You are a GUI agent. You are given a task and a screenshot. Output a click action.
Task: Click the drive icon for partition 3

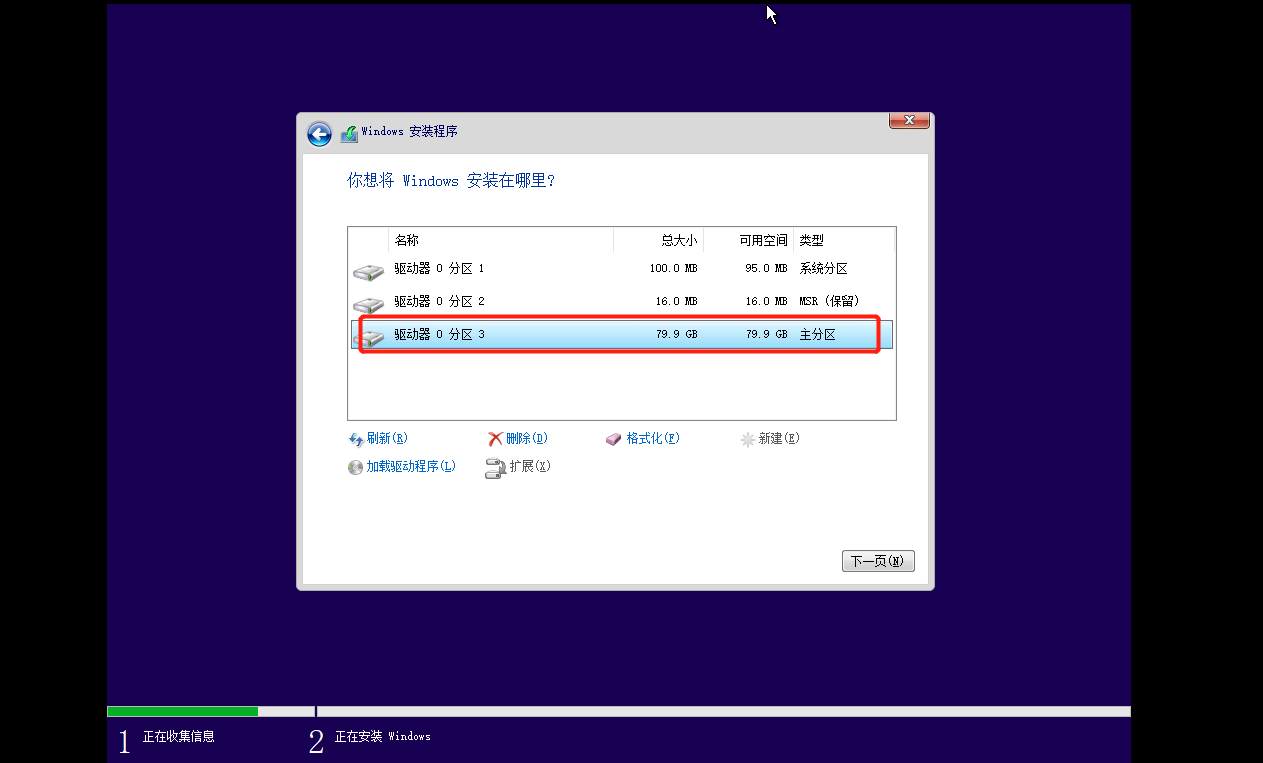368,337
